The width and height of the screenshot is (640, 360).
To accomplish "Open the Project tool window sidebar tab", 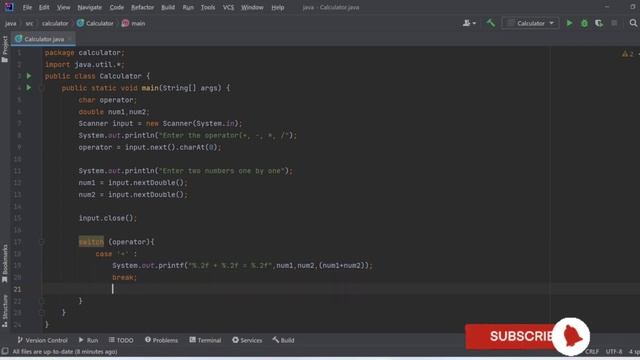I will coord(5,49).
